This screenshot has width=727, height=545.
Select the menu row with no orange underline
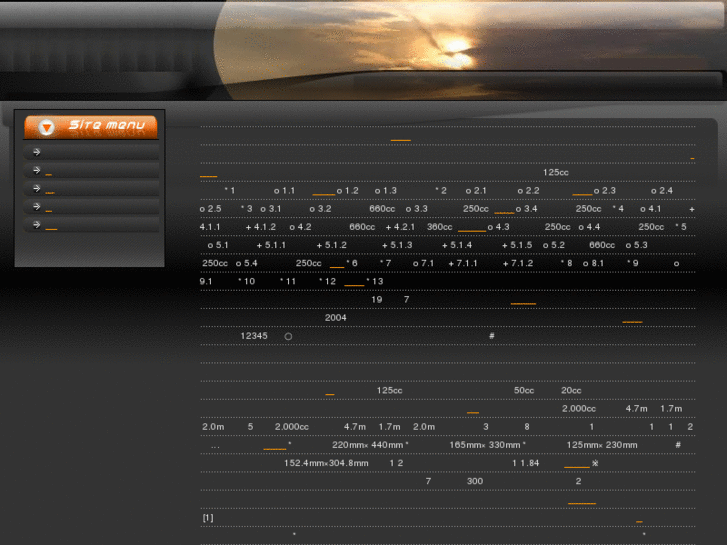tap(91, 152)
